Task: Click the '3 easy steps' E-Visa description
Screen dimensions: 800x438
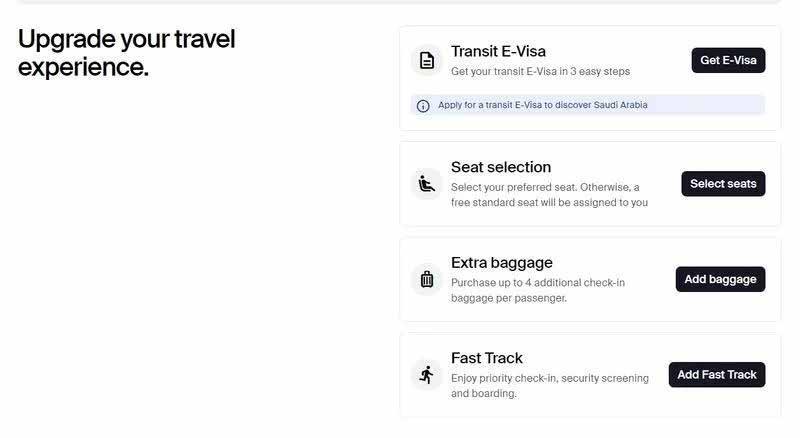Action: coord(540,72)
